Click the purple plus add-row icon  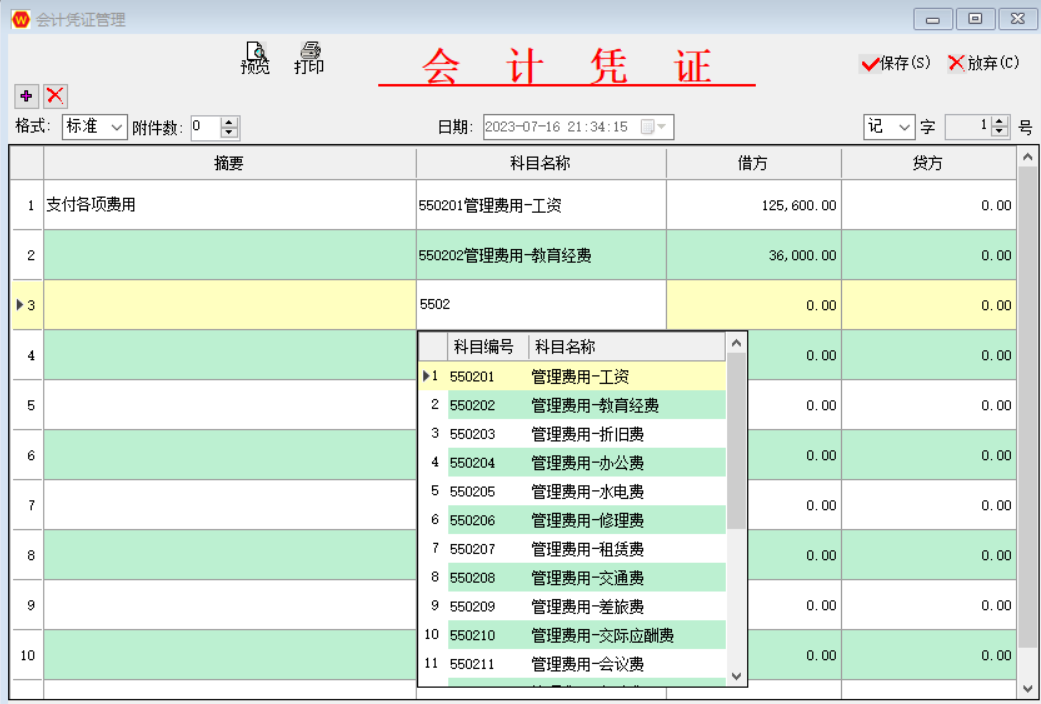26,96
